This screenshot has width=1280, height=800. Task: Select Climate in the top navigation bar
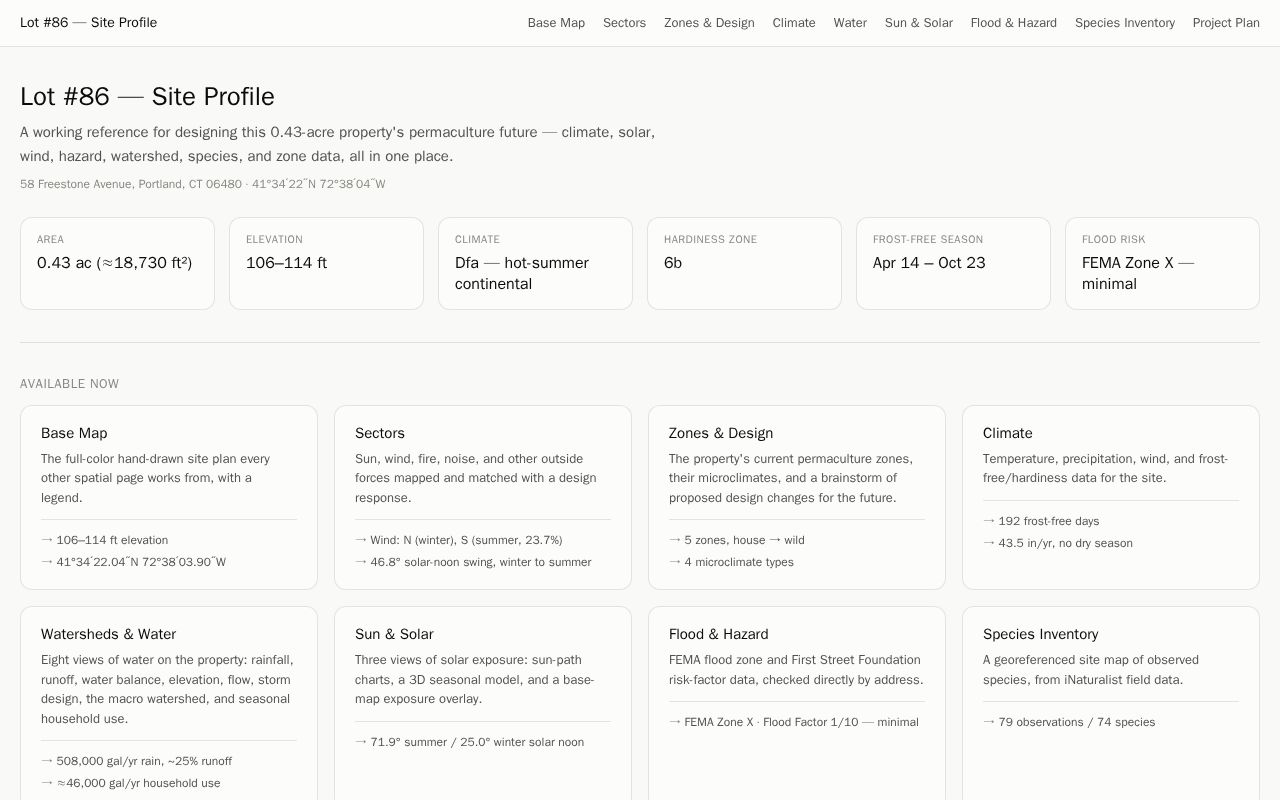(x=794, y=23)
